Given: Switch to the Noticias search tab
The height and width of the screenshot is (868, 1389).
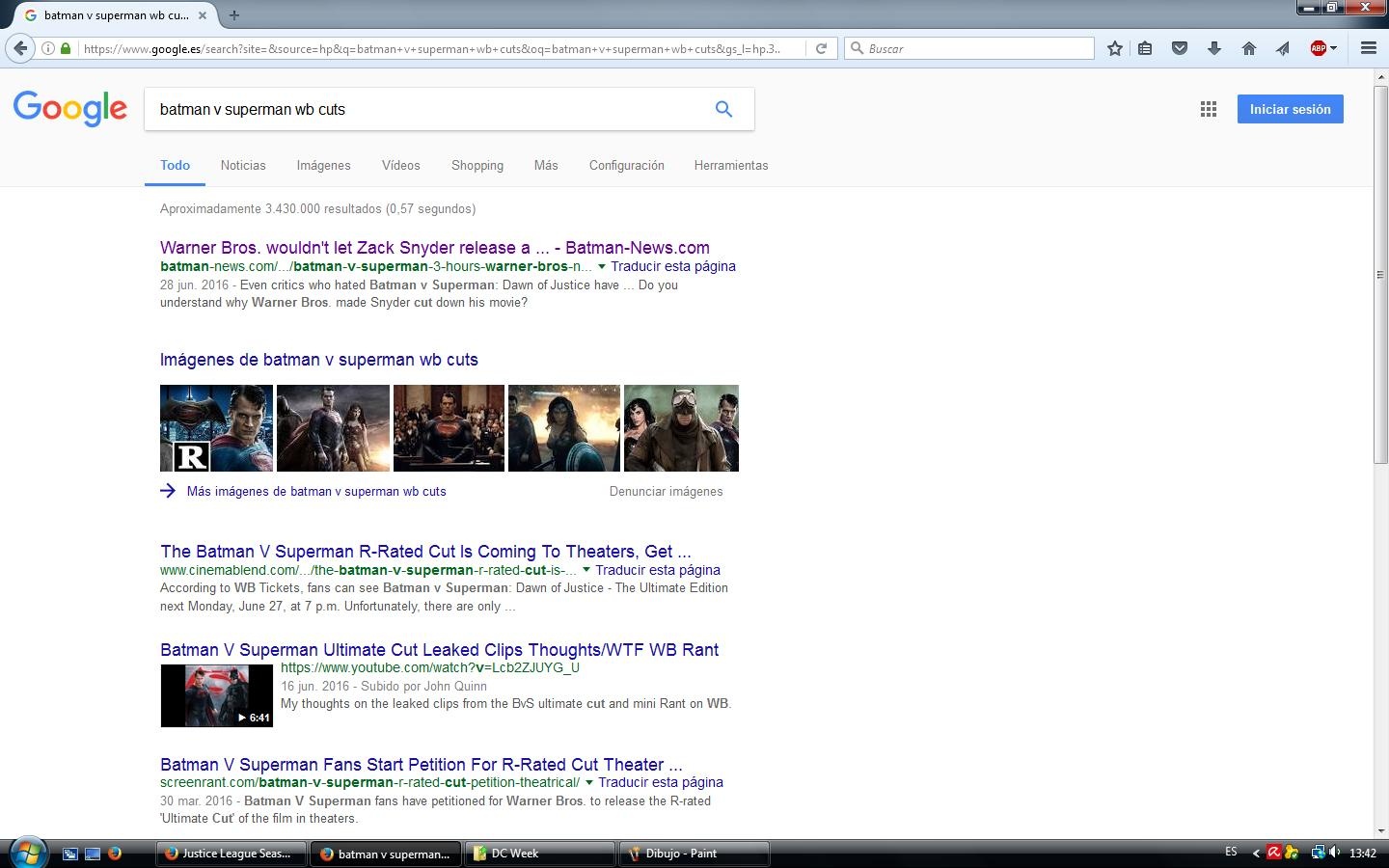Looking at the screenshot, I should tap(243, 165).
